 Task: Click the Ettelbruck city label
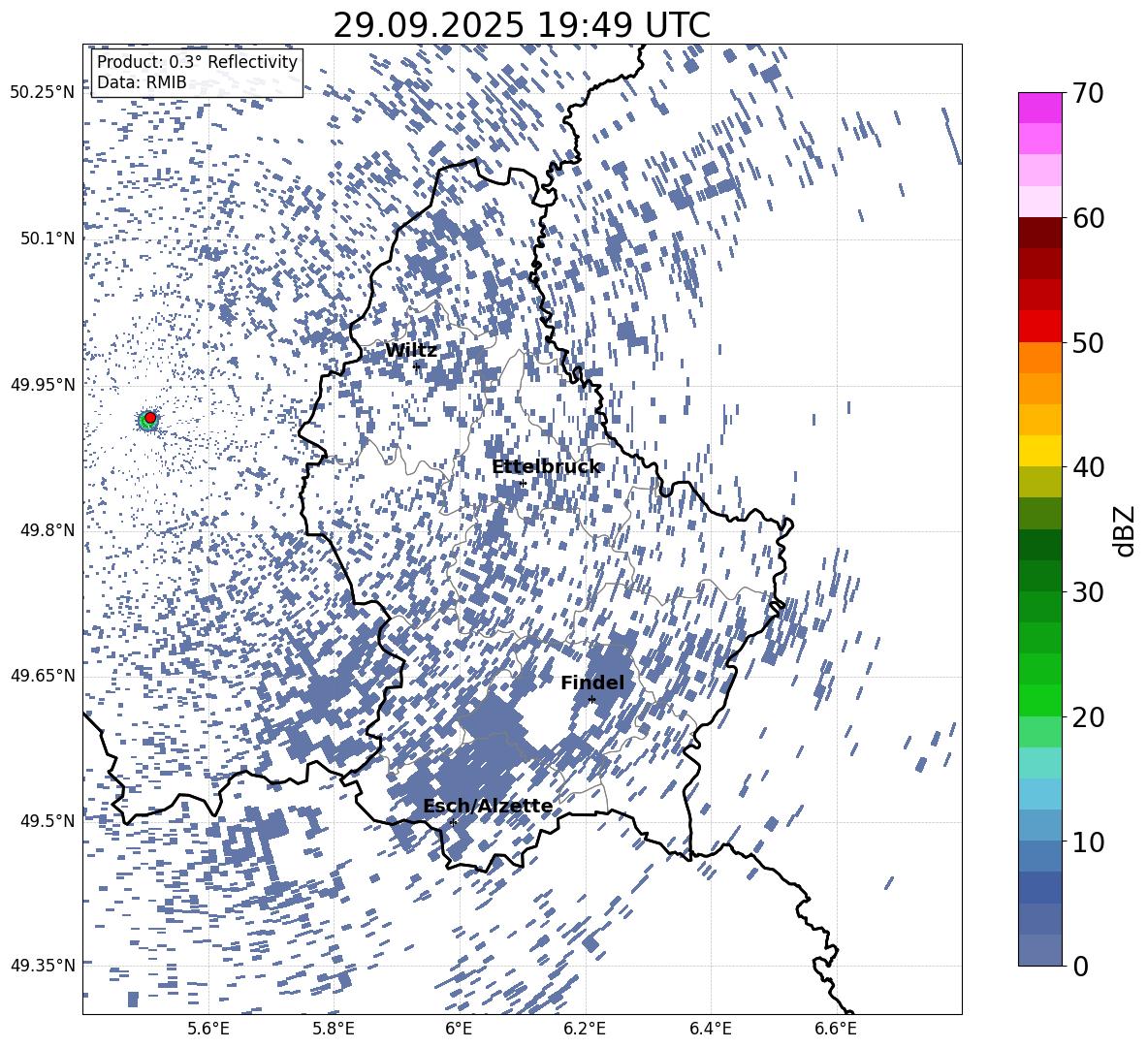546,467
